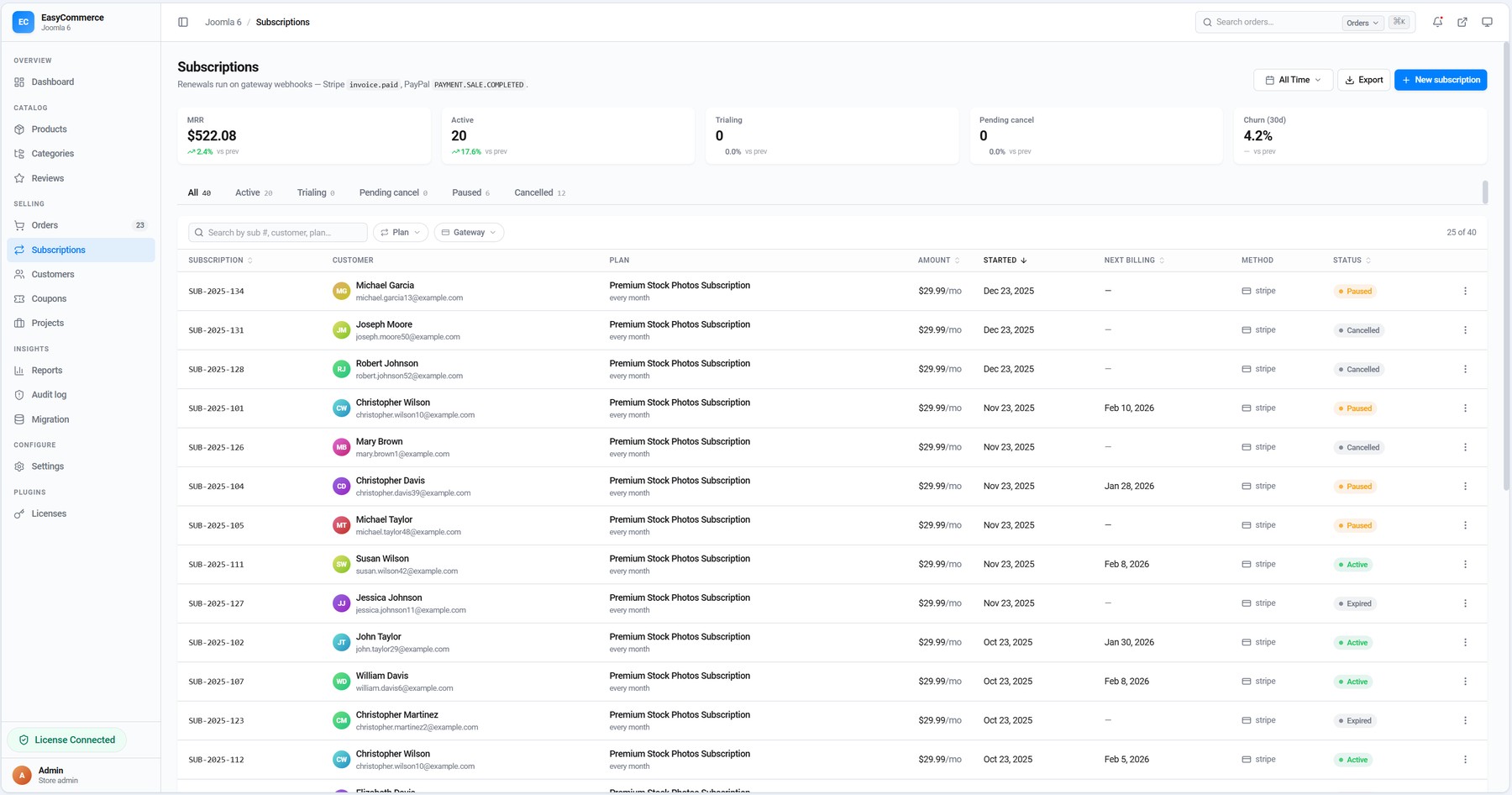1512x795 pixels.
Task: Click the Joomla 6 breadcrumb link
Action: point(223,22)
